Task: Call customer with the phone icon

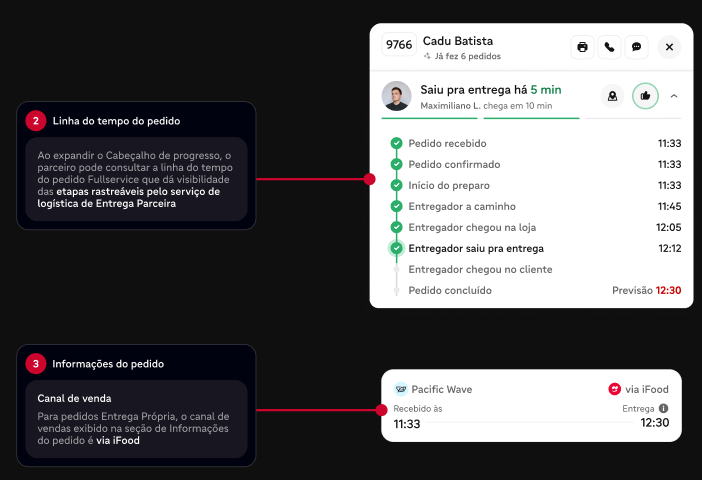Action: [x=609, y=47]
